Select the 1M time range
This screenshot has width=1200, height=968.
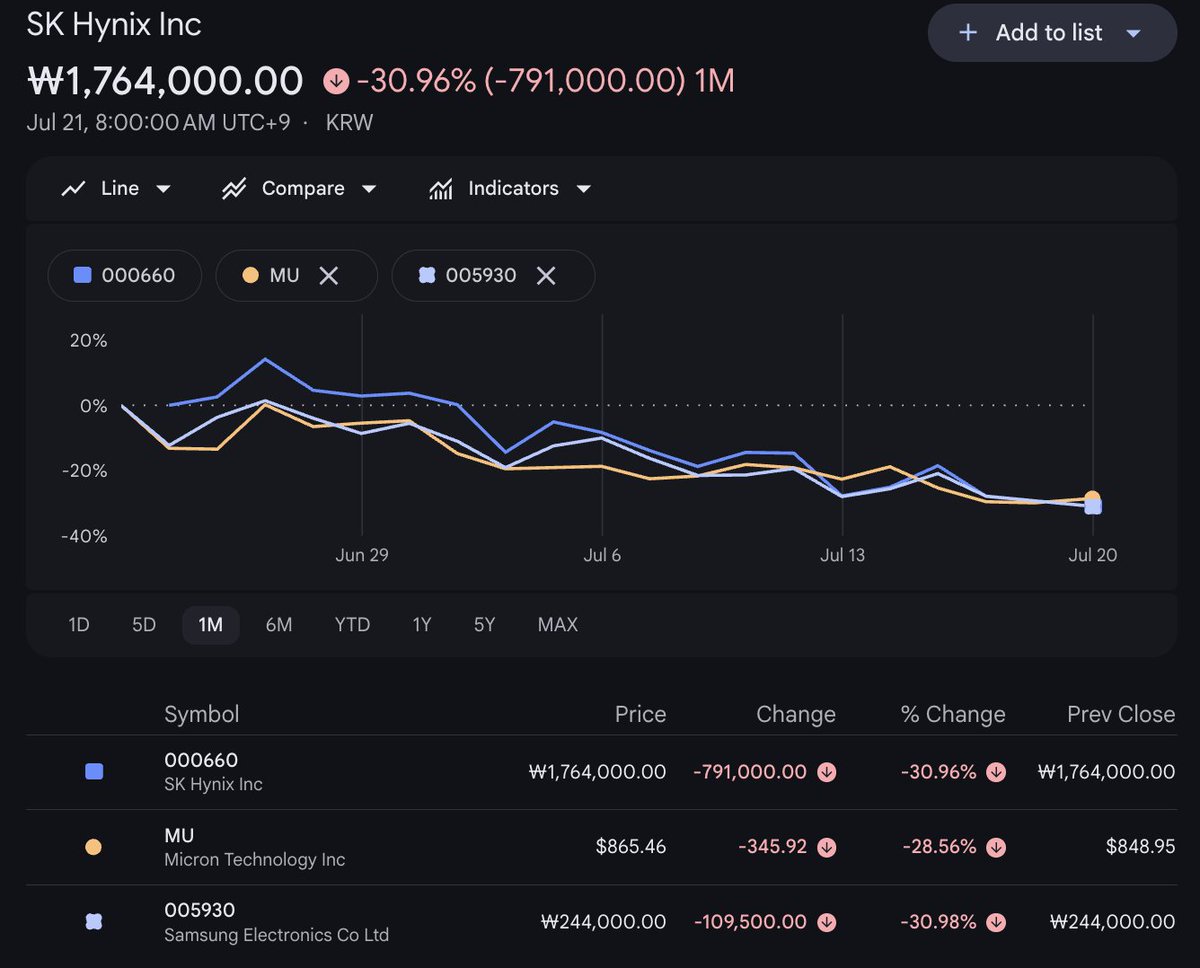(x=211, y=625)
